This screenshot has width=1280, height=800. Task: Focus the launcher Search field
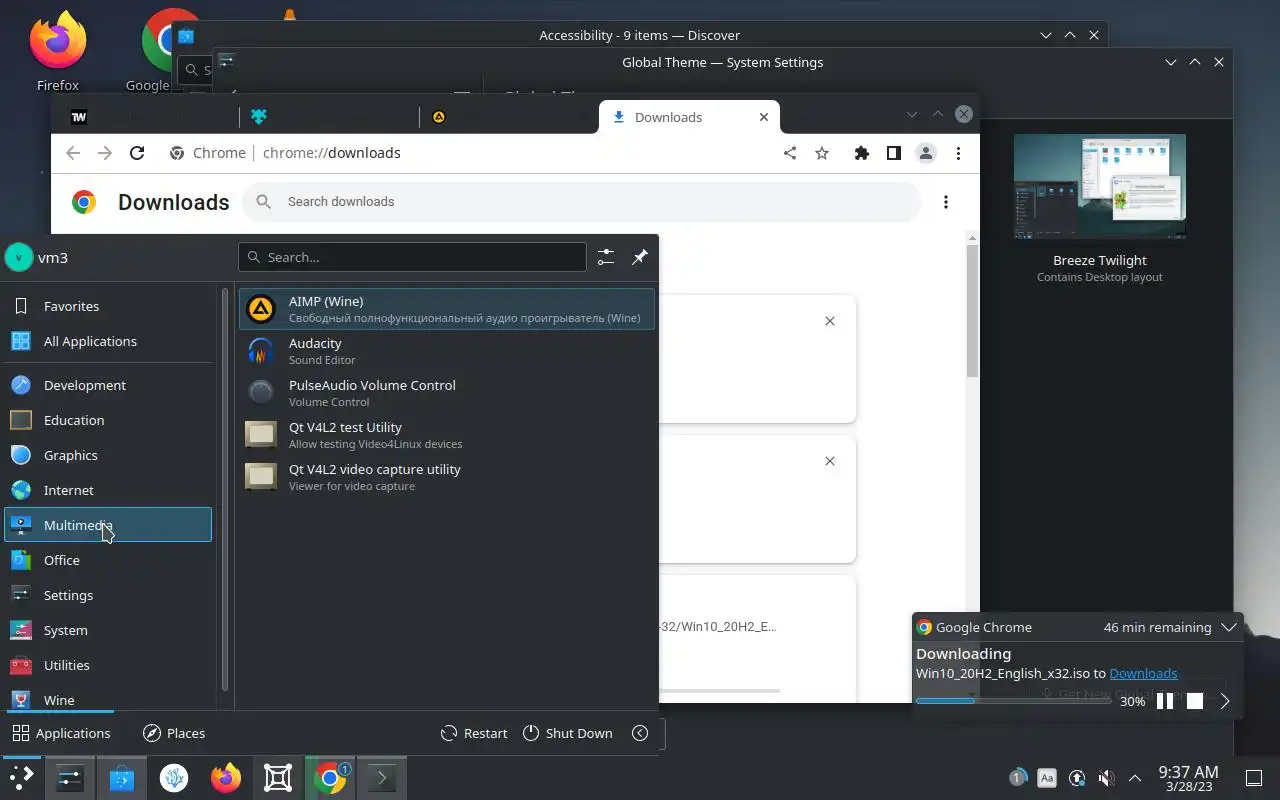click(412, 257)
